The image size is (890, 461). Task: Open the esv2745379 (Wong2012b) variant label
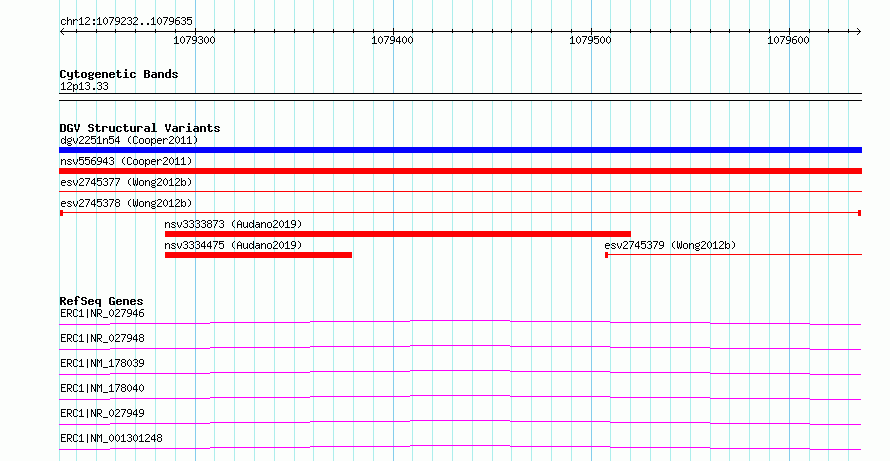pos(670,245)
